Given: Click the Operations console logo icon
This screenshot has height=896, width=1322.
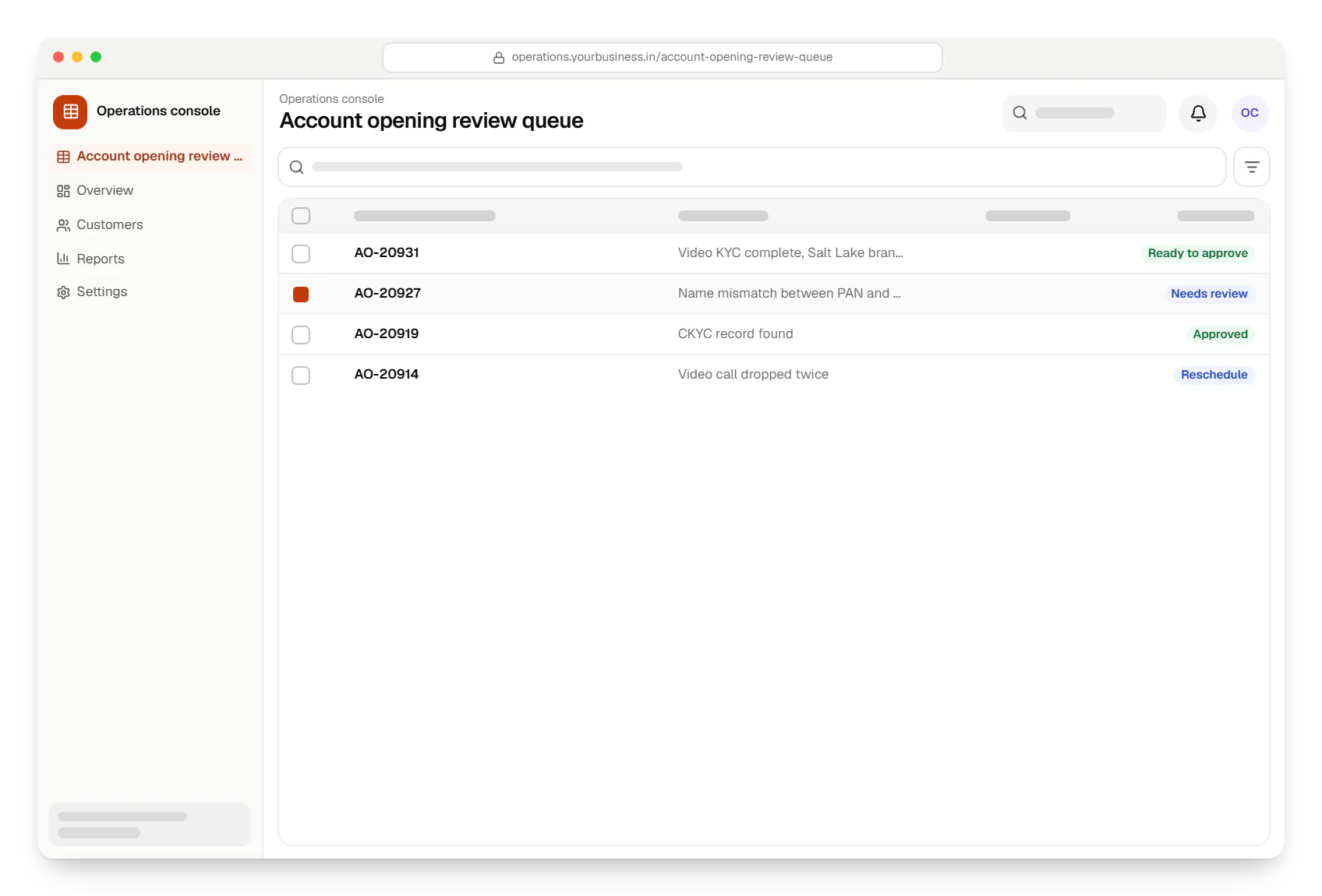Looking at the screenshot, I should point(70,111).
